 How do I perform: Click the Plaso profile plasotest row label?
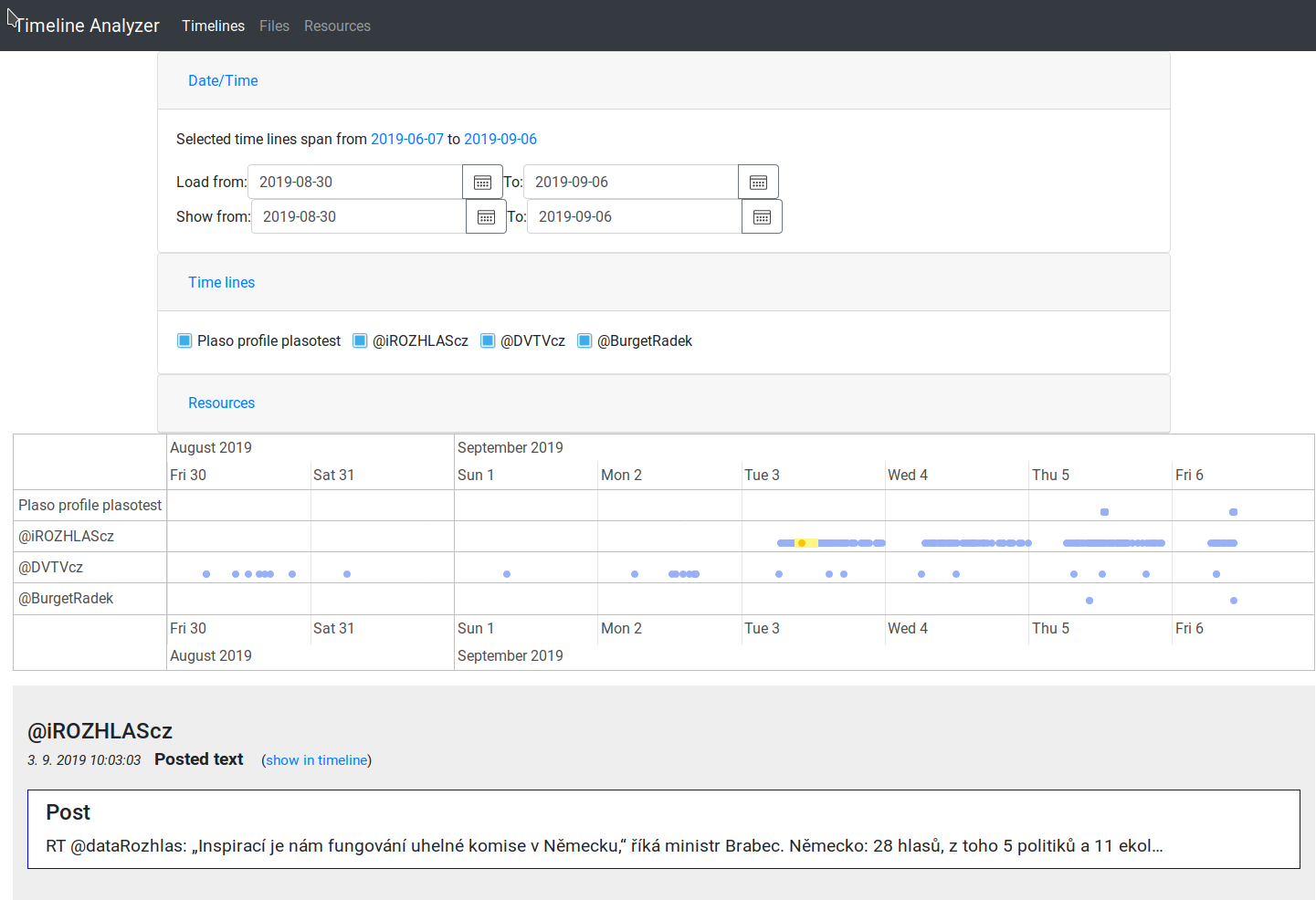coord(89,505)
